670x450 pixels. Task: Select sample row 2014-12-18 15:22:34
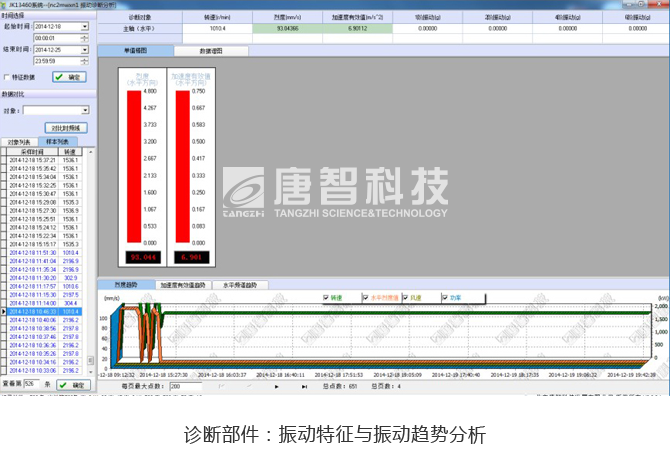click(x=44, y=236)
